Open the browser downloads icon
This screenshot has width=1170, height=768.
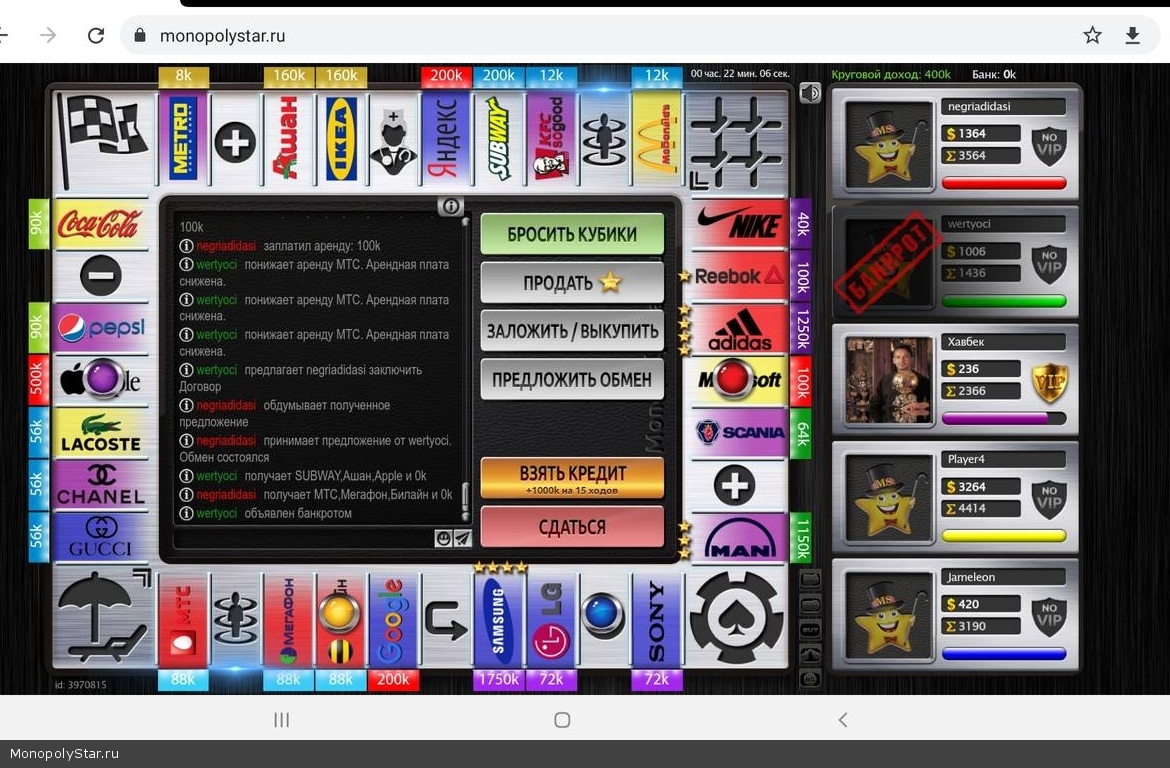(x=1132, y=35)
